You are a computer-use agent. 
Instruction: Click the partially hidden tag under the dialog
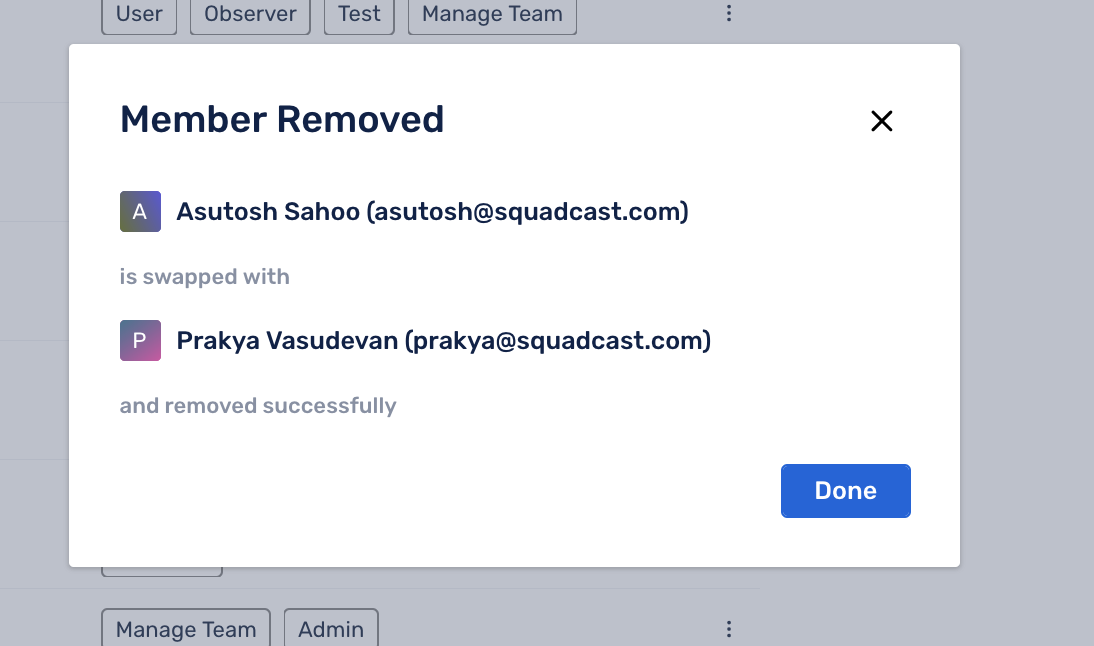pos(162,572)
